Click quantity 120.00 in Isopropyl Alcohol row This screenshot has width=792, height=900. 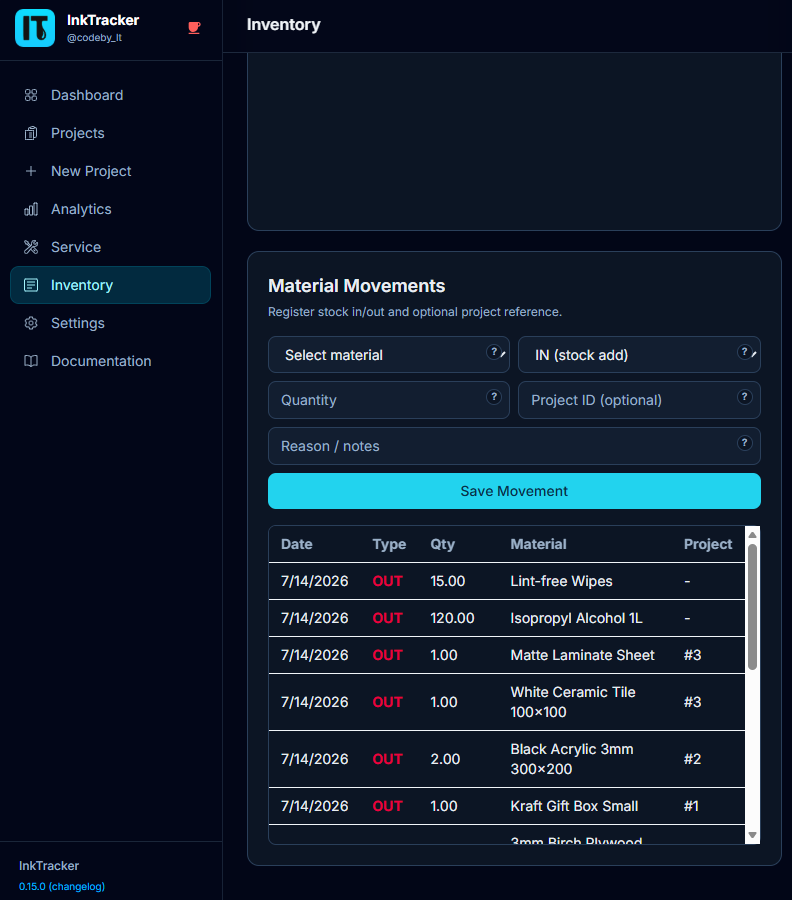tap(452, 618)
